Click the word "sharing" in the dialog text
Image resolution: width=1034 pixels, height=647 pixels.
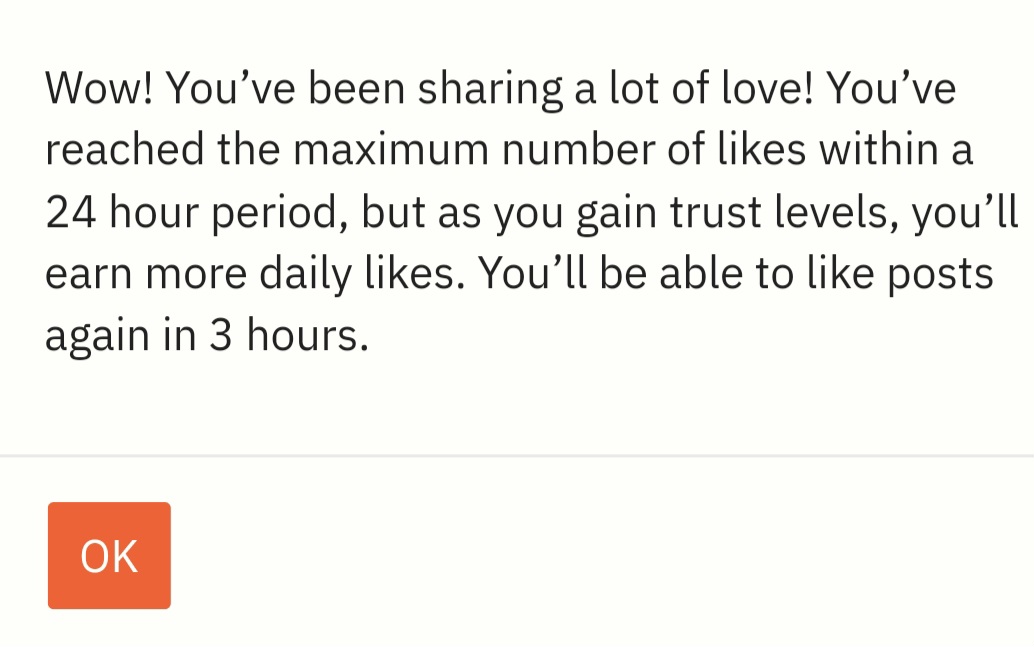(x=491, y=90)
